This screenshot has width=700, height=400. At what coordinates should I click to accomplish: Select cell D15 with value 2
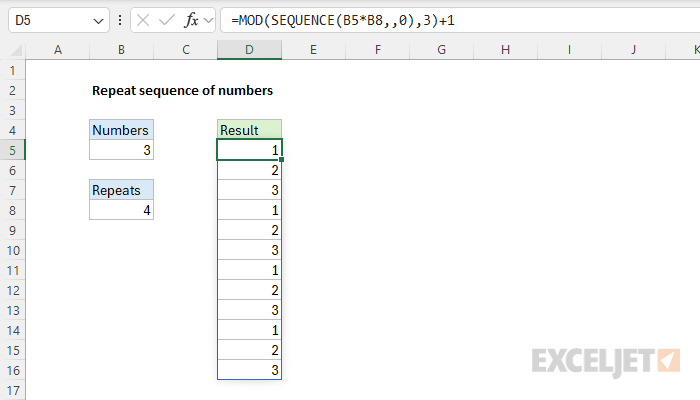click(249, 350)
